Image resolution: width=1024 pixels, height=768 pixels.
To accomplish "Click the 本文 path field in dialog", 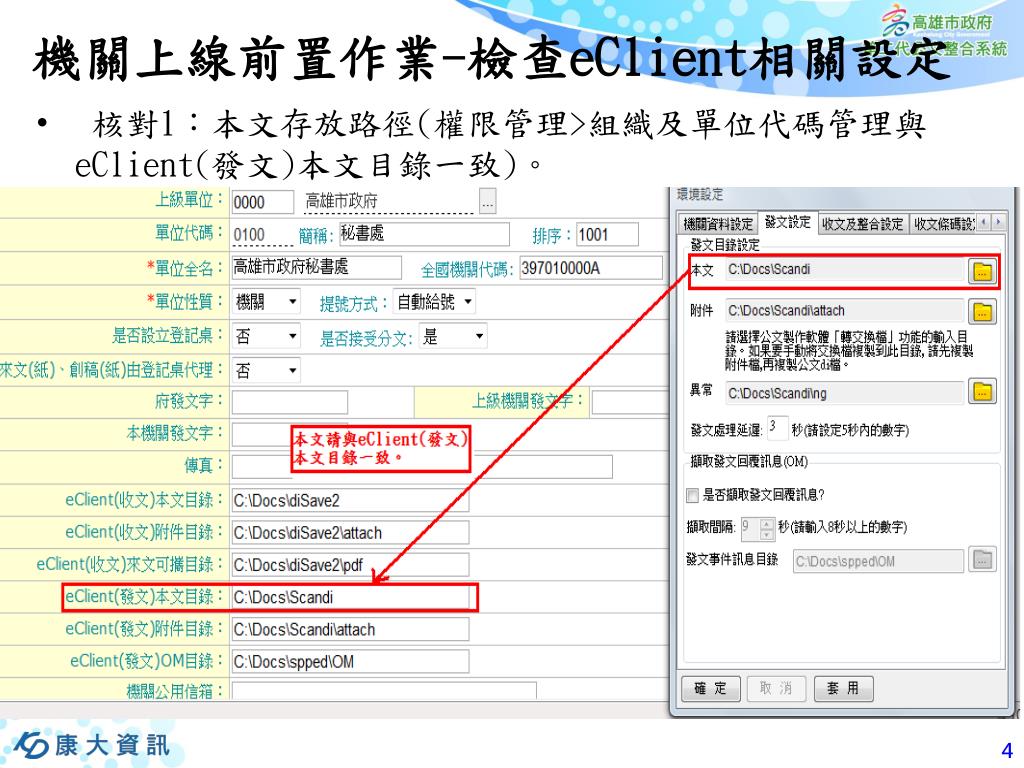I will click(x=845, y=270).
